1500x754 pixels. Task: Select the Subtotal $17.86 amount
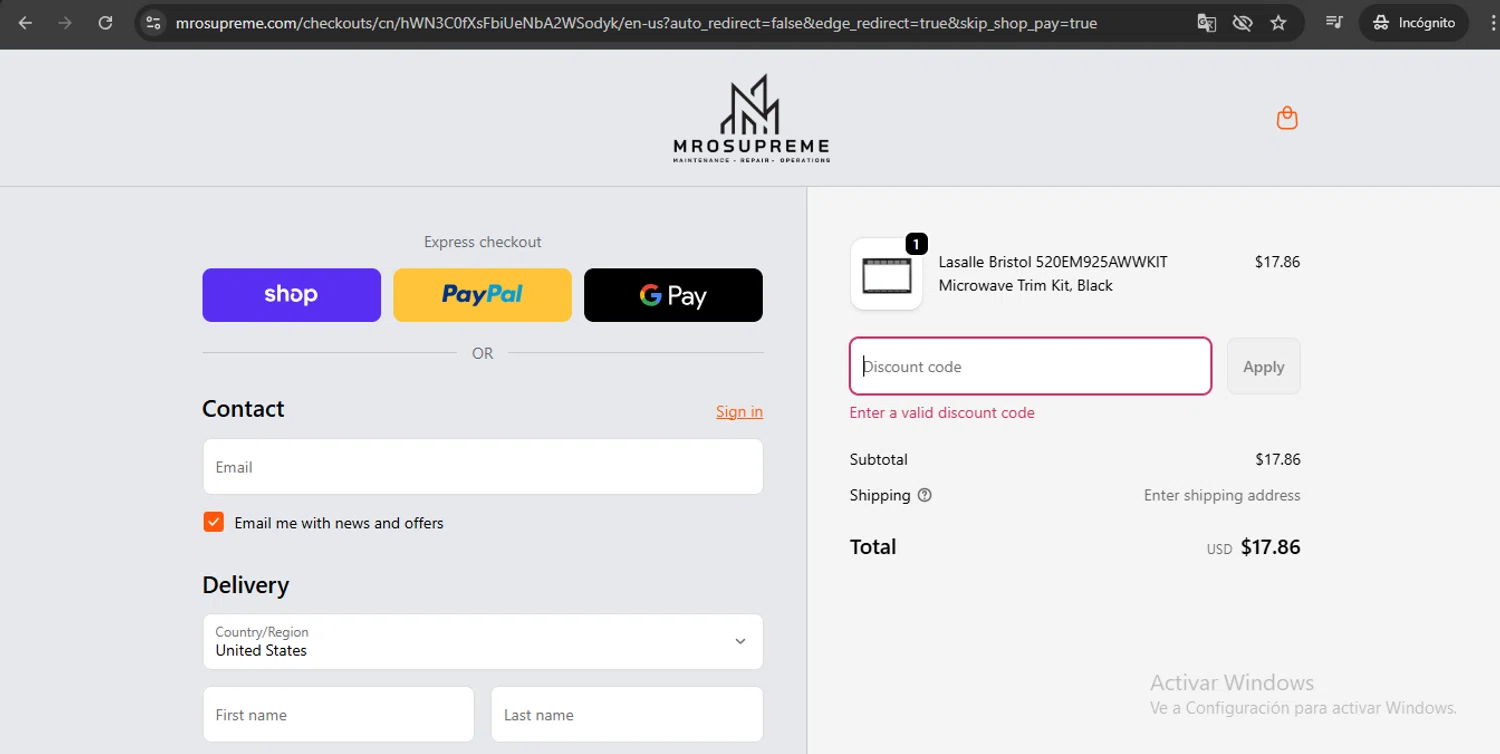[x=1277, y=460]
